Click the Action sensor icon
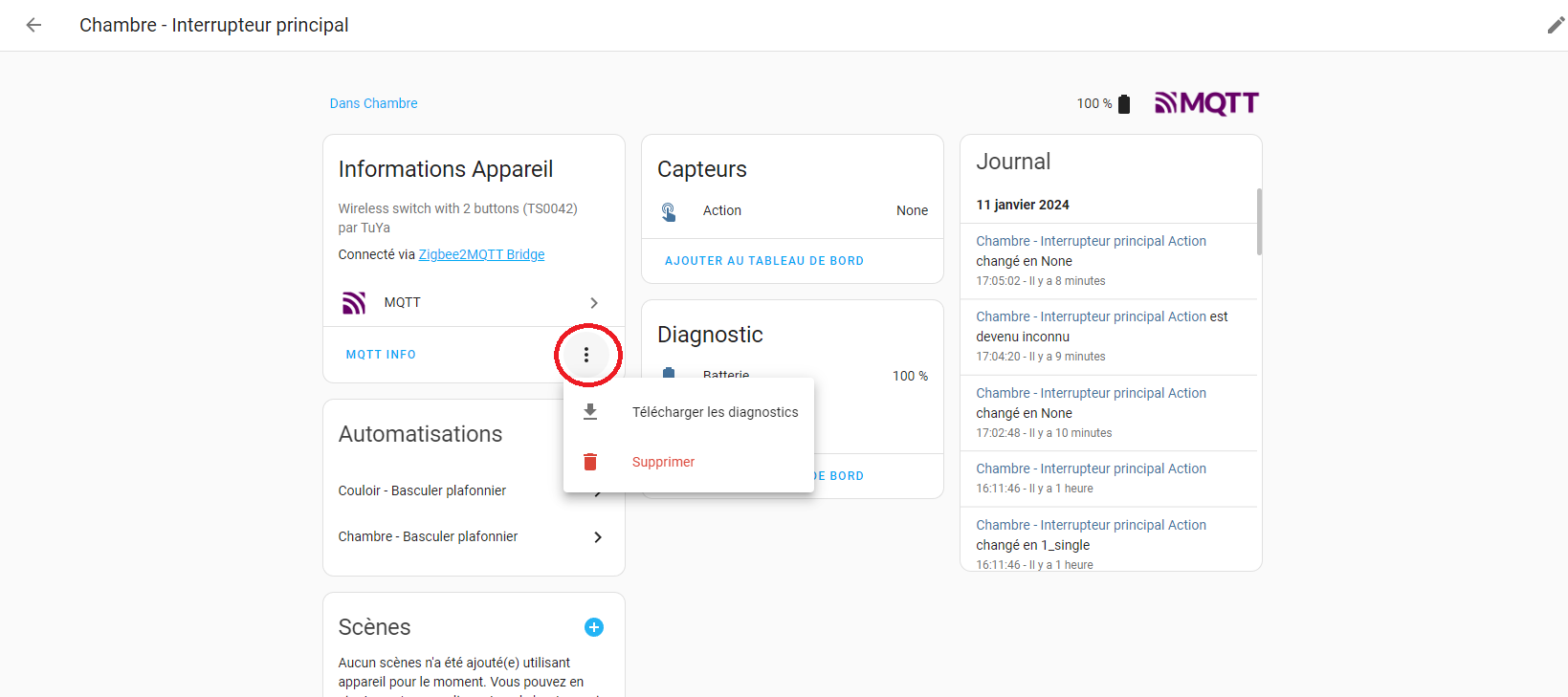The width and height of the screenshot is (1568, 697). click(669, 211)
